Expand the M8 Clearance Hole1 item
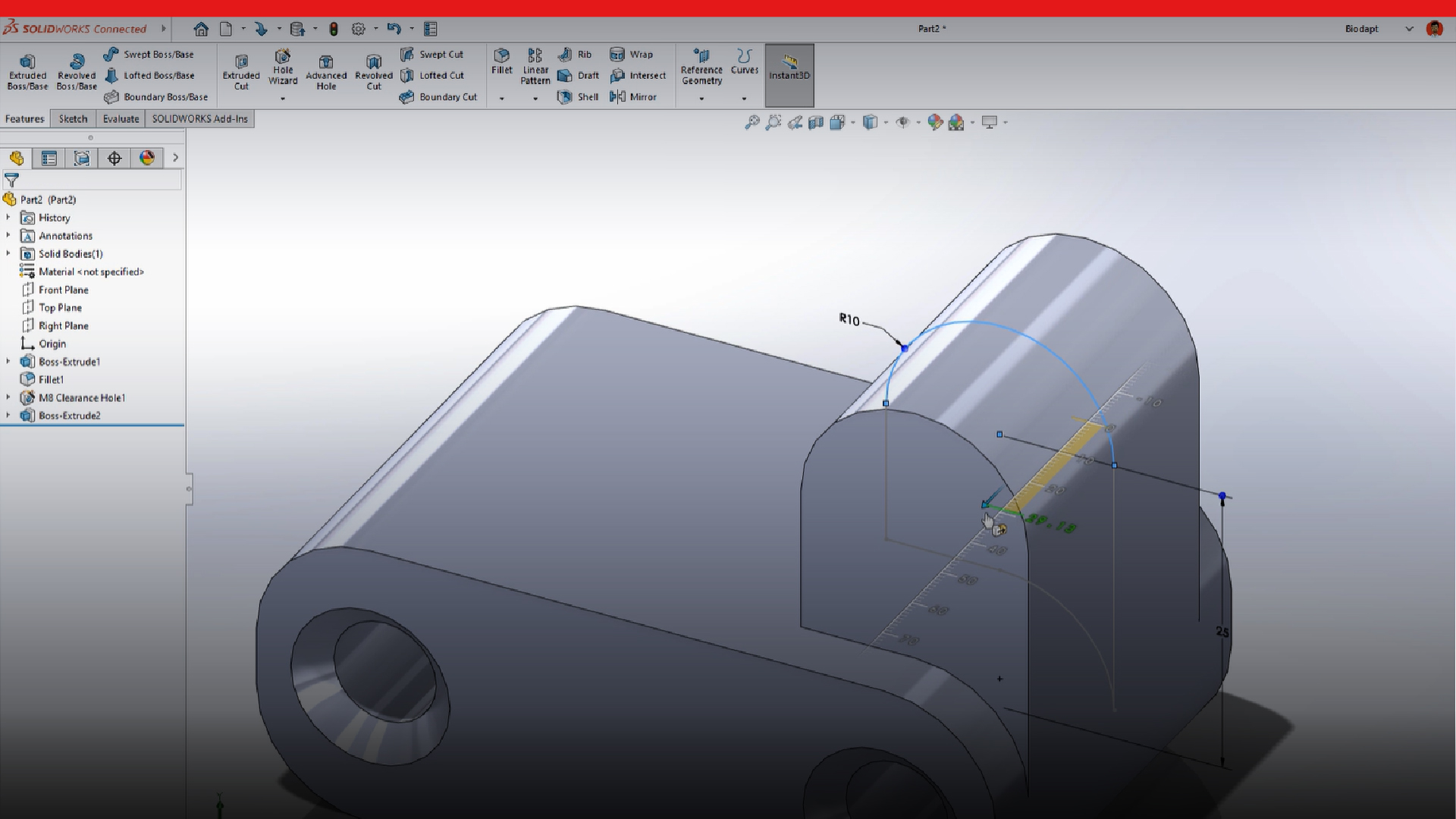1456x819 pixels. coord(8,397)
